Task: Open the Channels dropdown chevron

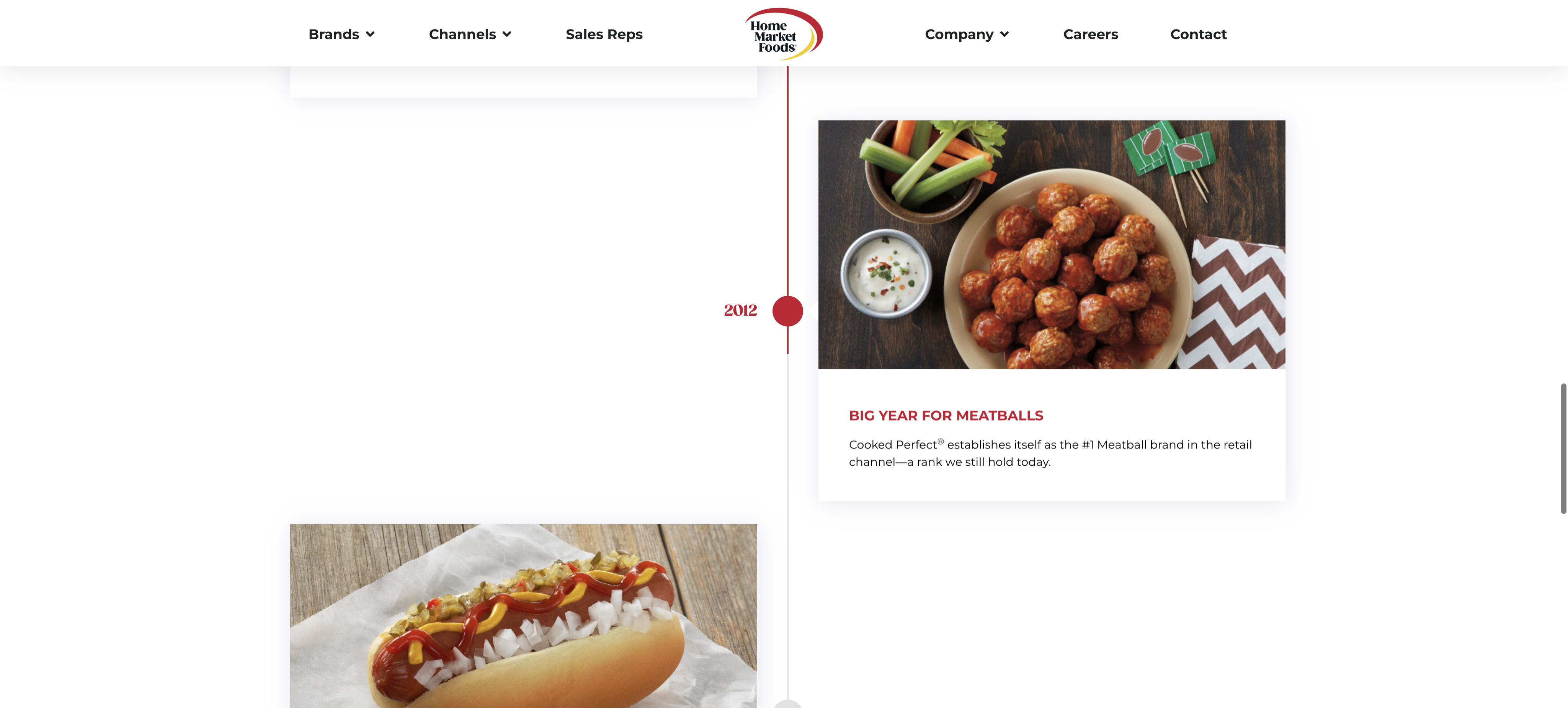Action: click(x=507, y=35)
